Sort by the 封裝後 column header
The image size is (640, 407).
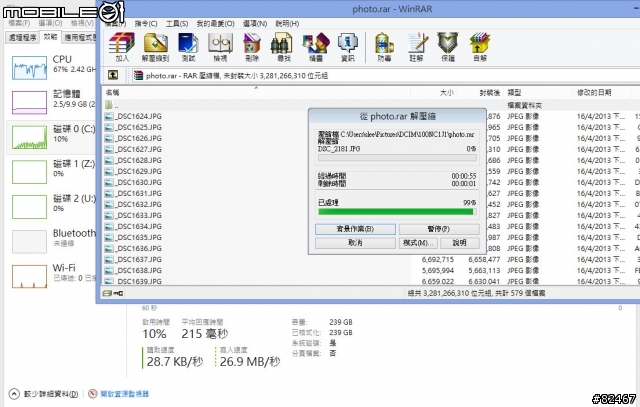click(x=480, y=93)
